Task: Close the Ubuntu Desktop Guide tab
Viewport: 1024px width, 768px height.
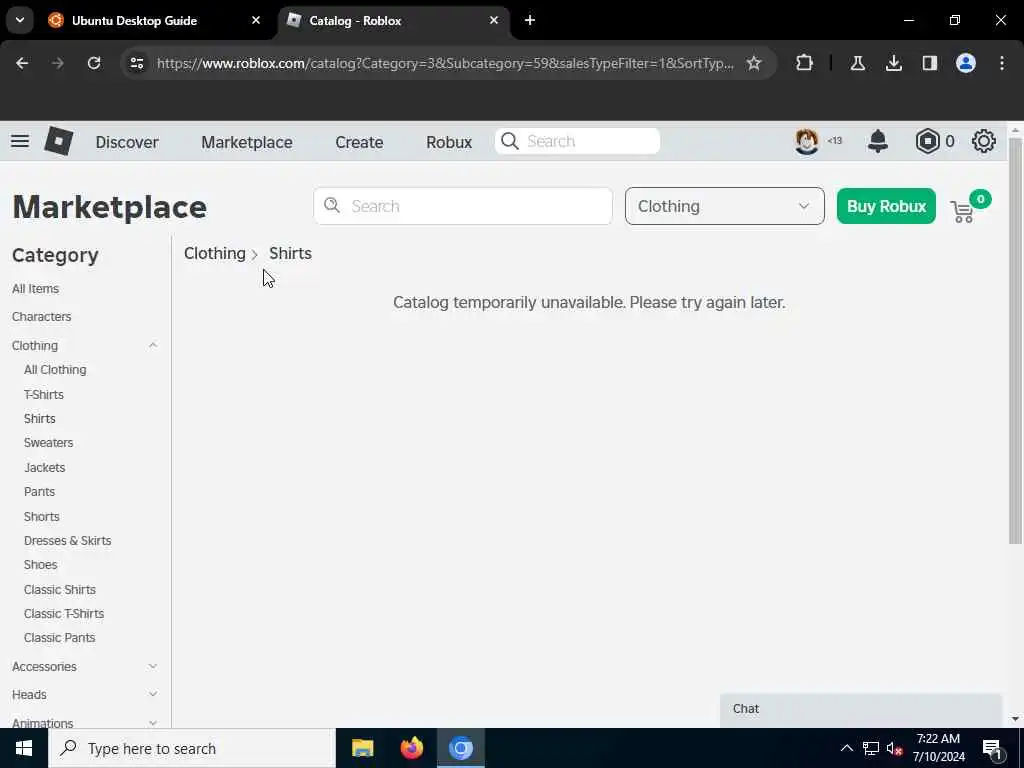Action: point(256,20)
